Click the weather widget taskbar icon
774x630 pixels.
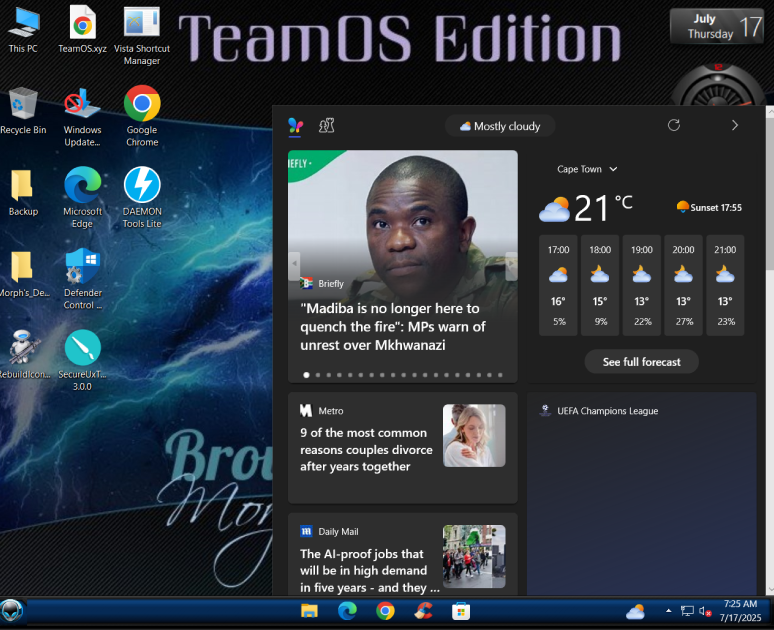pyautogui.click(x=635, y=612)
